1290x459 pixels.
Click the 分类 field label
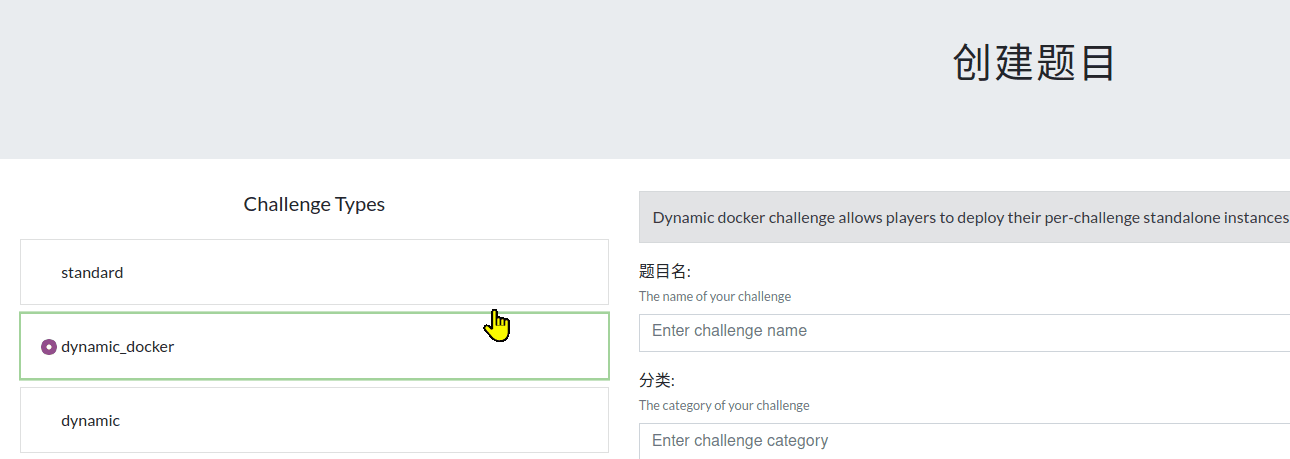[x=657, y=381]
